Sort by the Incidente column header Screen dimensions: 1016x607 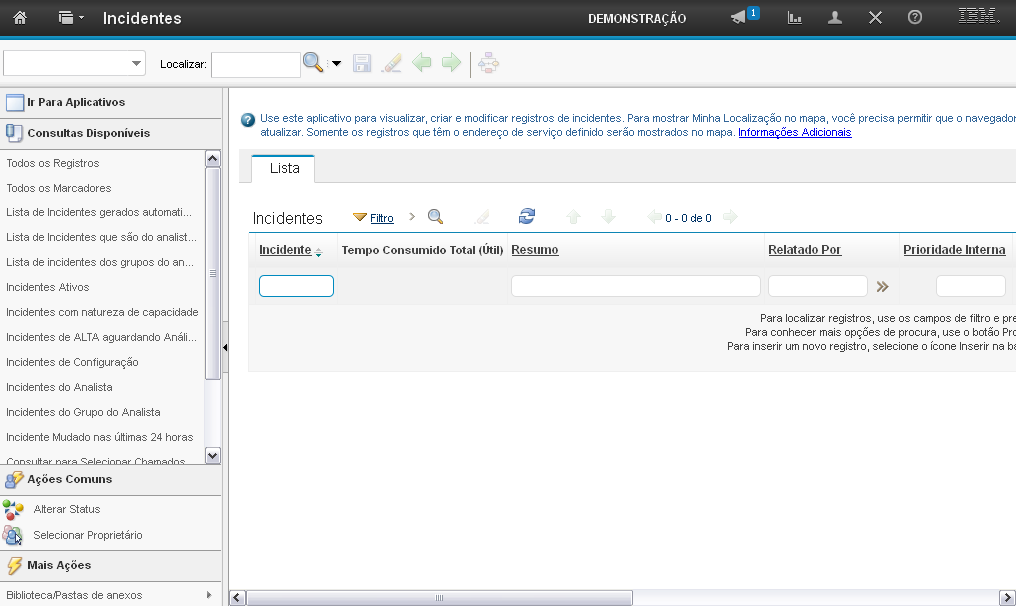[285, 250]
